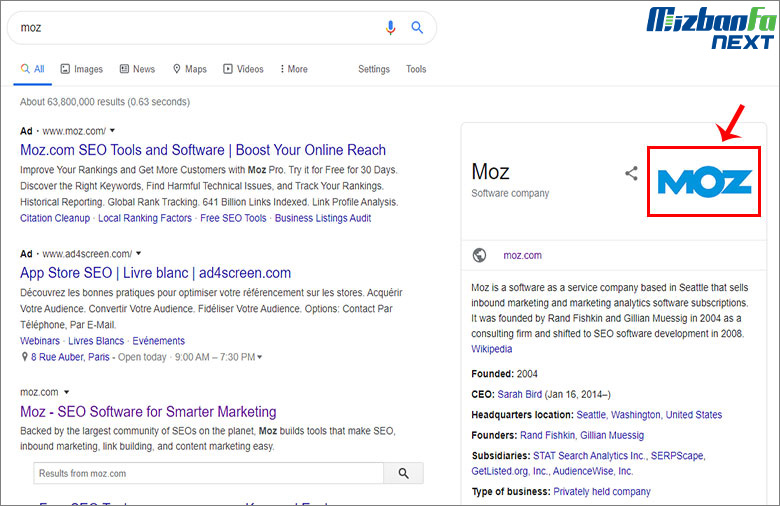The height and width of the screenshot is (506, 780).
Task: Submit the 'Results from moz.com' search button
Action: point(403,473)
